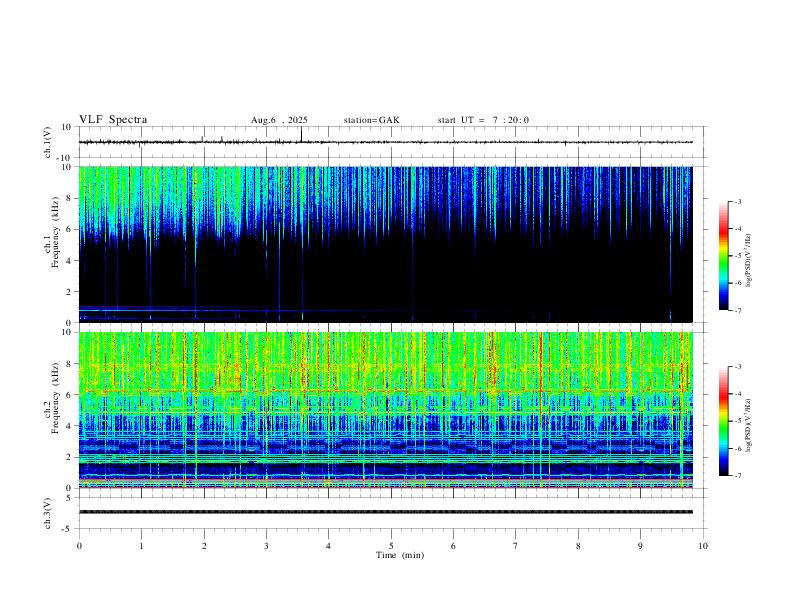792x612 pixels.
Task: Click the 'station=GAK' label
Action: (371, 120)
